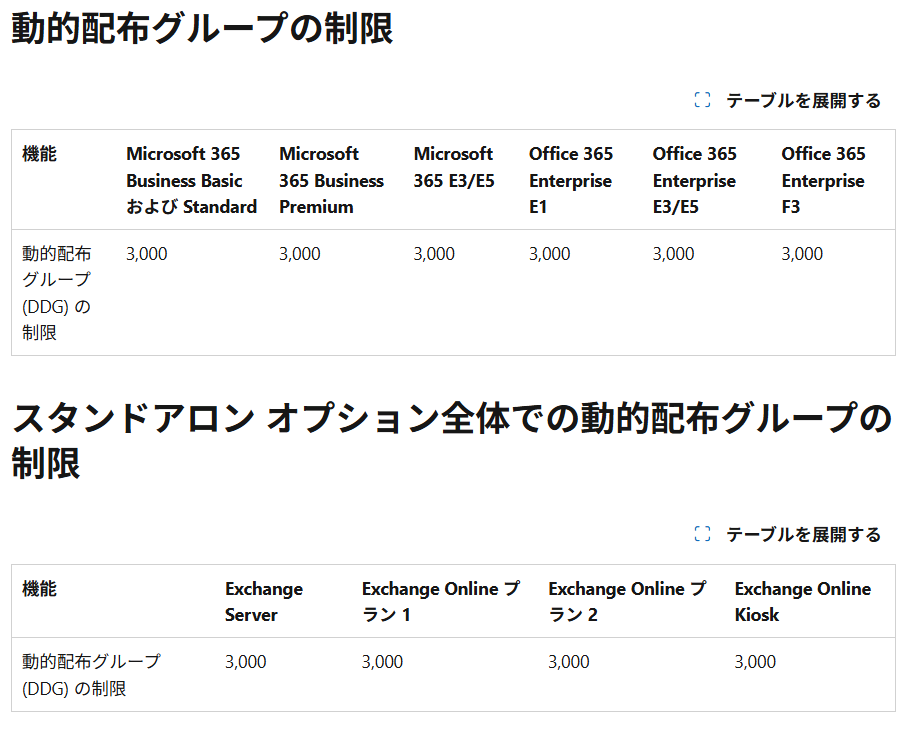Click 3,000 under Exchange Server
The height and width of the screenshot is (730, 911).
tap(245, 662)
